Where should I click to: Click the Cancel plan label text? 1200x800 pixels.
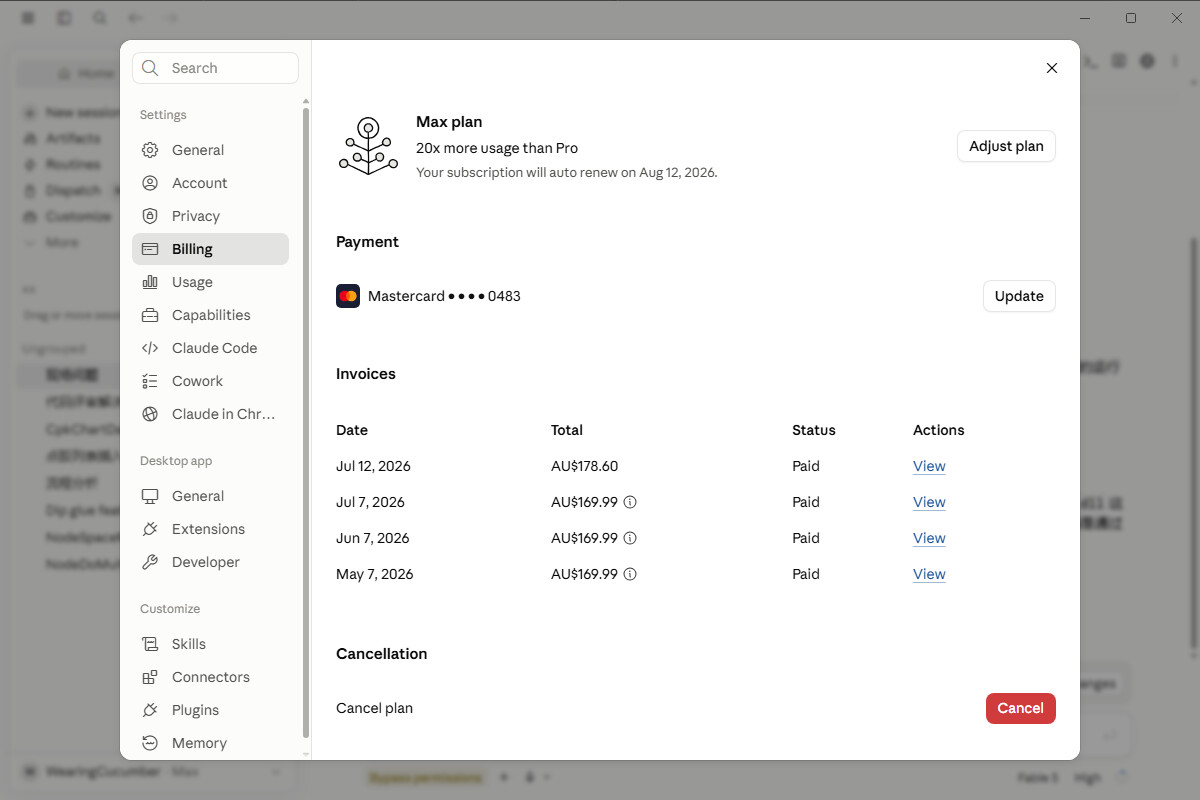click(x=374, y=708)
